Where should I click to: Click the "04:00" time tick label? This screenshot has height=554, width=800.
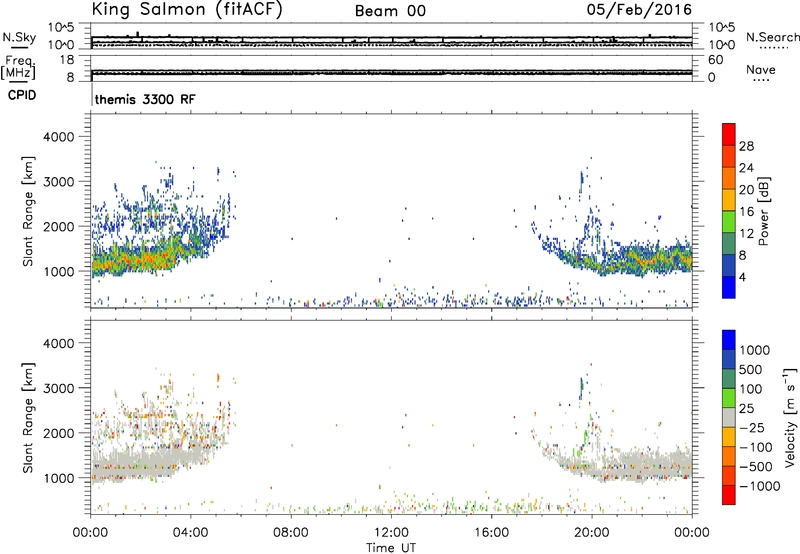click(190, 533)
